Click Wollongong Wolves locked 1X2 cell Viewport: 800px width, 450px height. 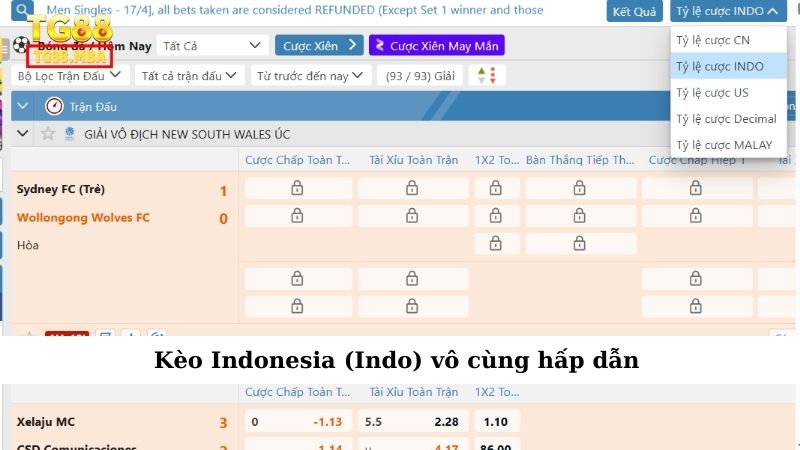496,216
